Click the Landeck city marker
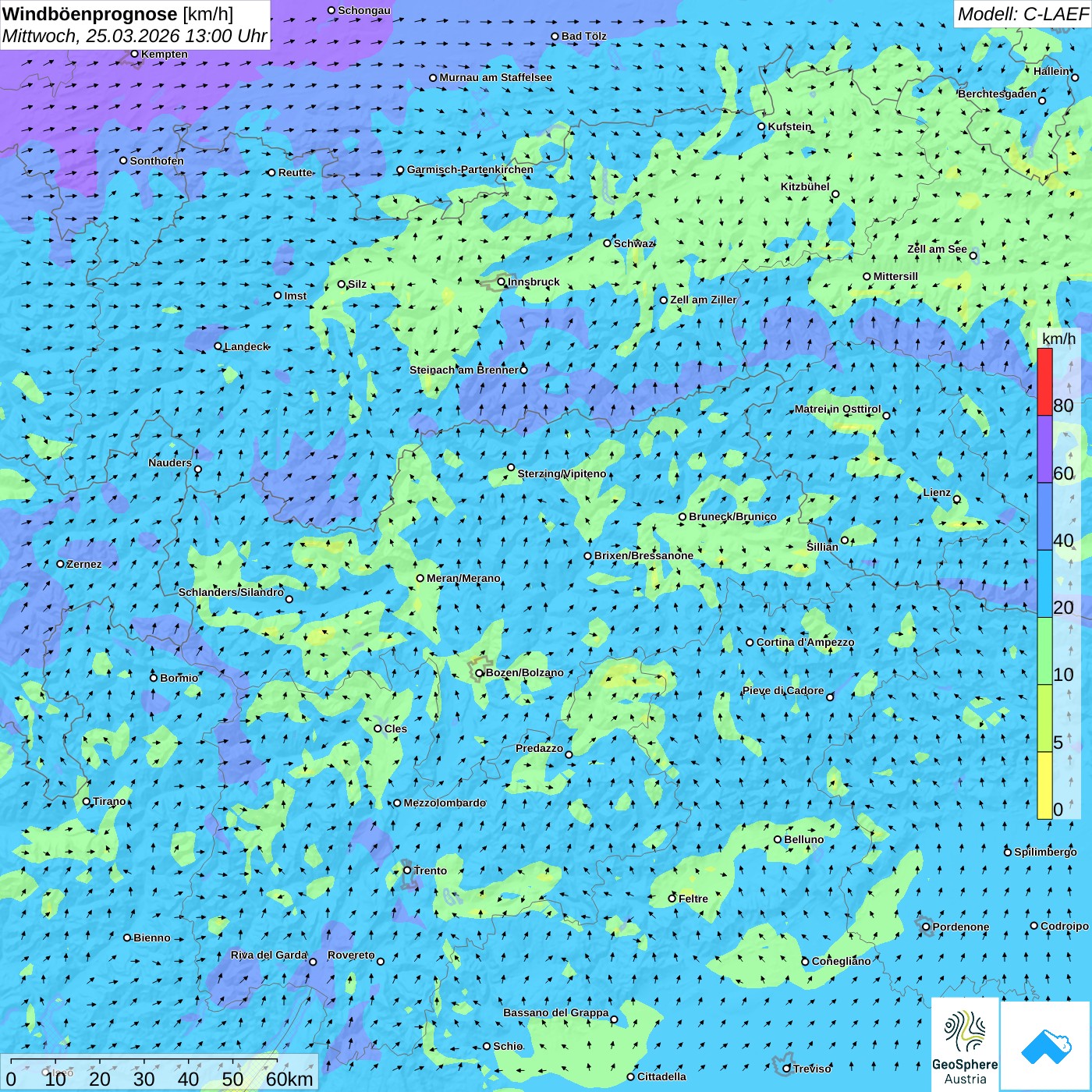Viewport: 1092px width, 1092px height. pos(218,346)
